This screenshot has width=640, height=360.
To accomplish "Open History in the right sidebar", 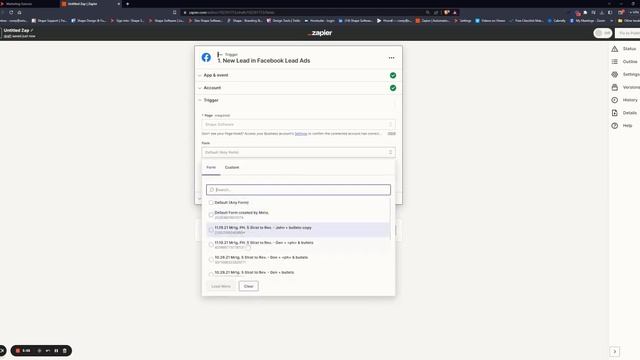I will click(x=624, y=100).
